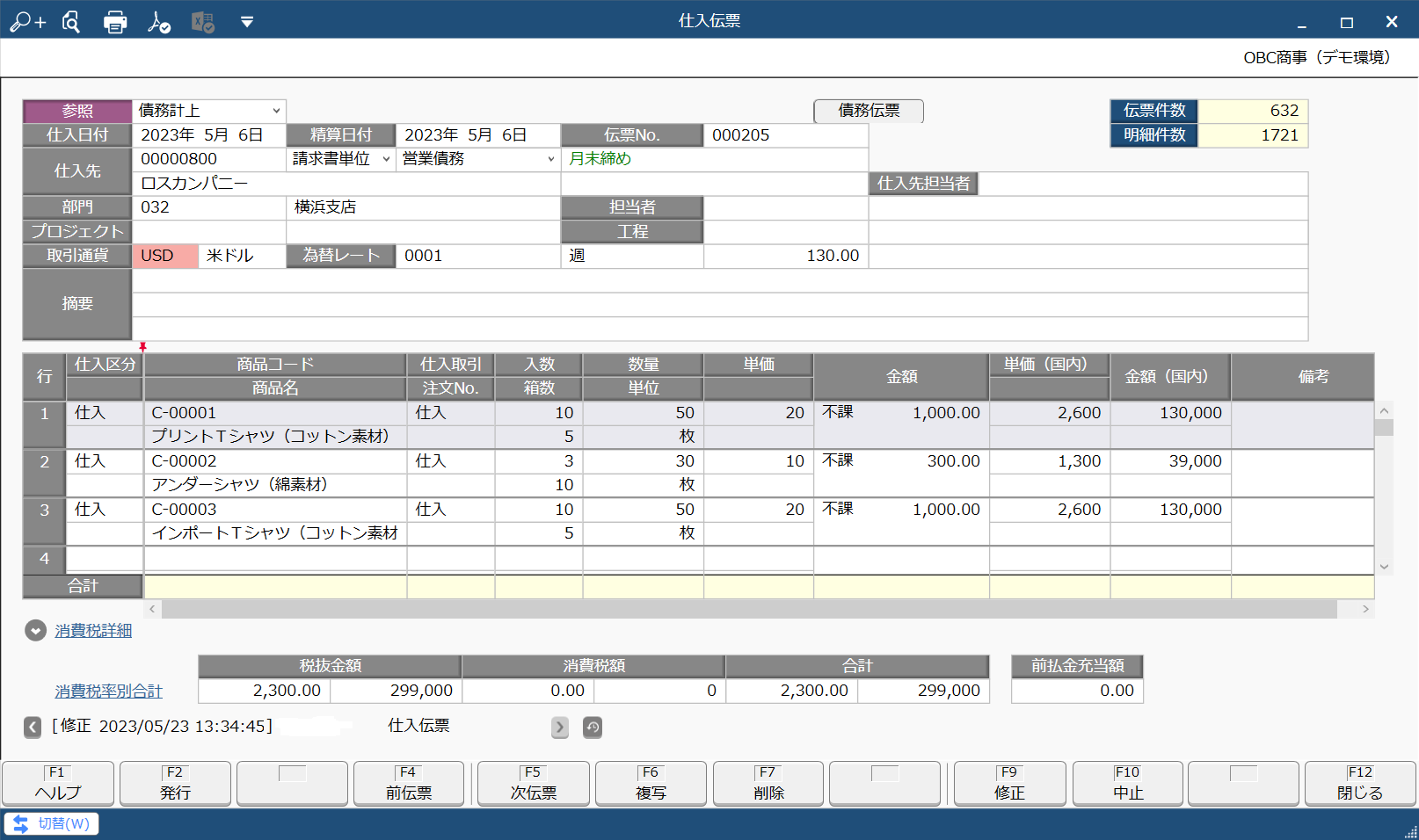Select product code C-00002 cell
This screenshot has width=1419, height=840.
pyautogui.click(x=275, y=461)
